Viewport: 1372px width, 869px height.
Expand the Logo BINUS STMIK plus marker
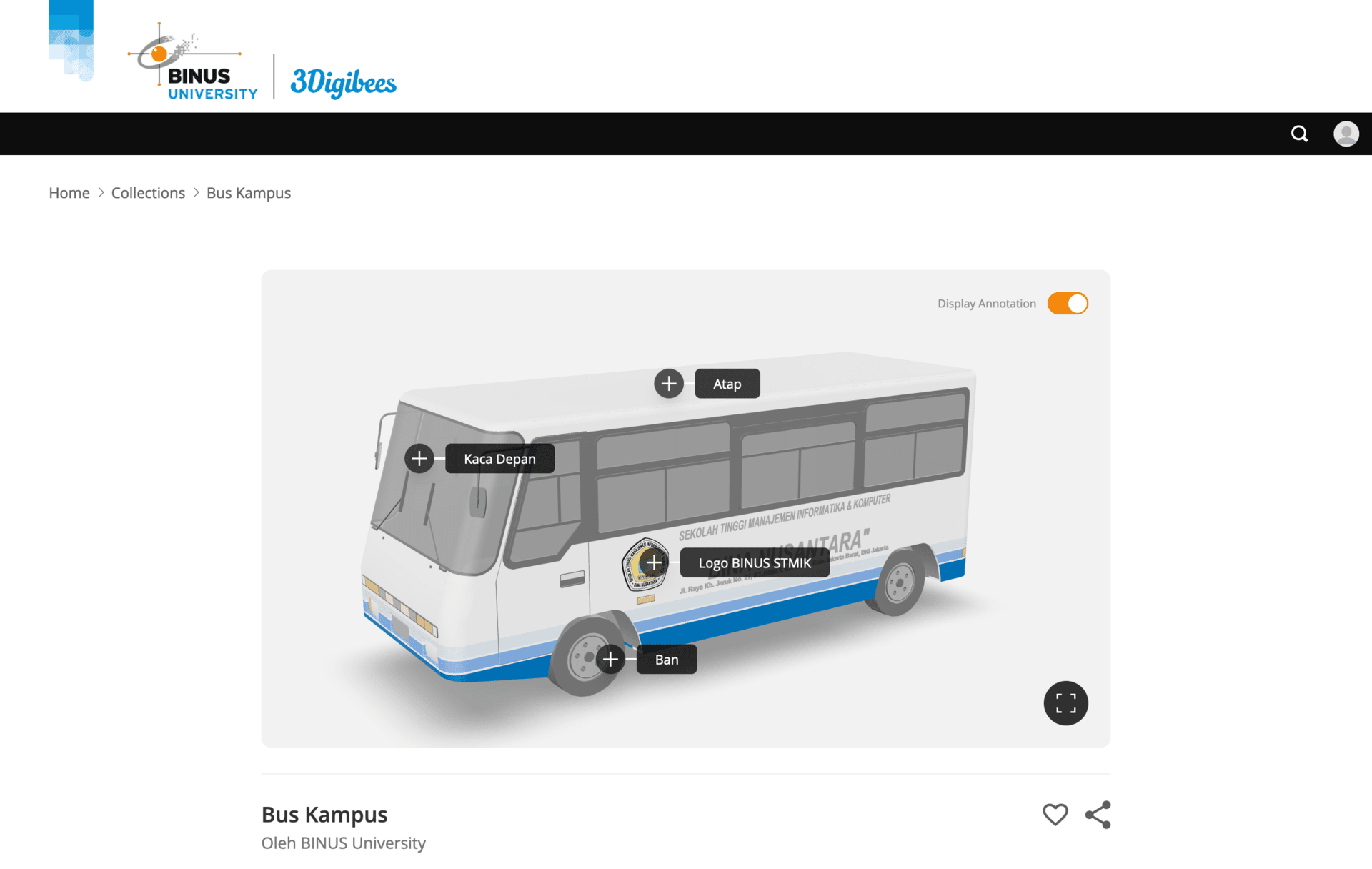[x=653, y=562]
